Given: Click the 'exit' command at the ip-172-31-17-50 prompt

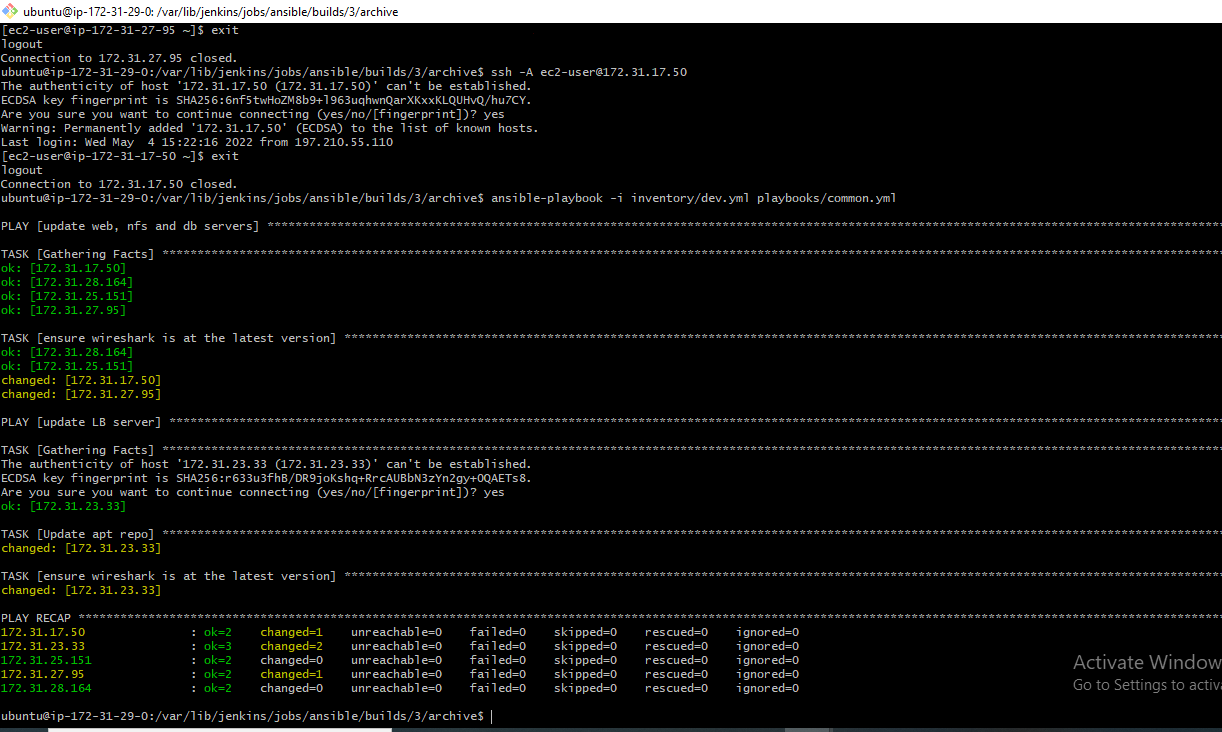Looking at the screenshot, I should point(225,156).
